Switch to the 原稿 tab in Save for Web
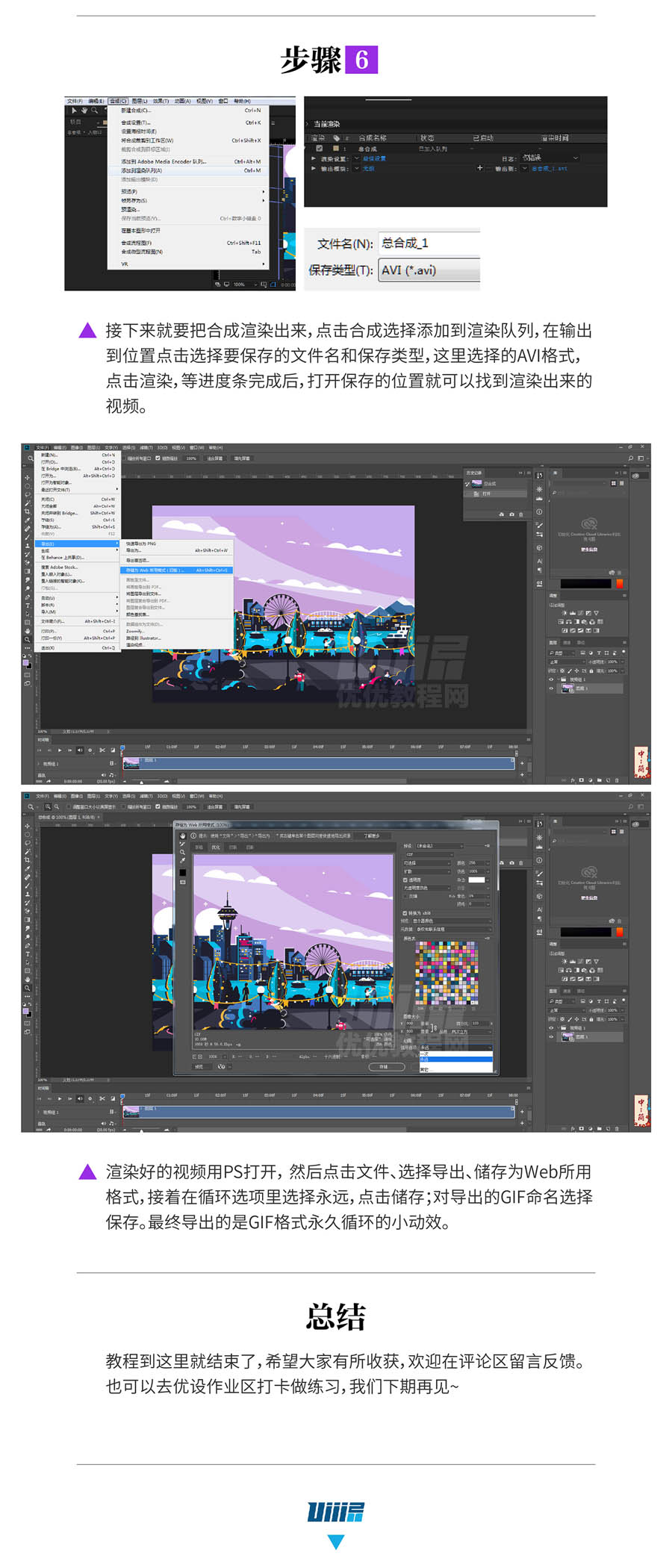672x1568 pixels. [x=199, y=847]
